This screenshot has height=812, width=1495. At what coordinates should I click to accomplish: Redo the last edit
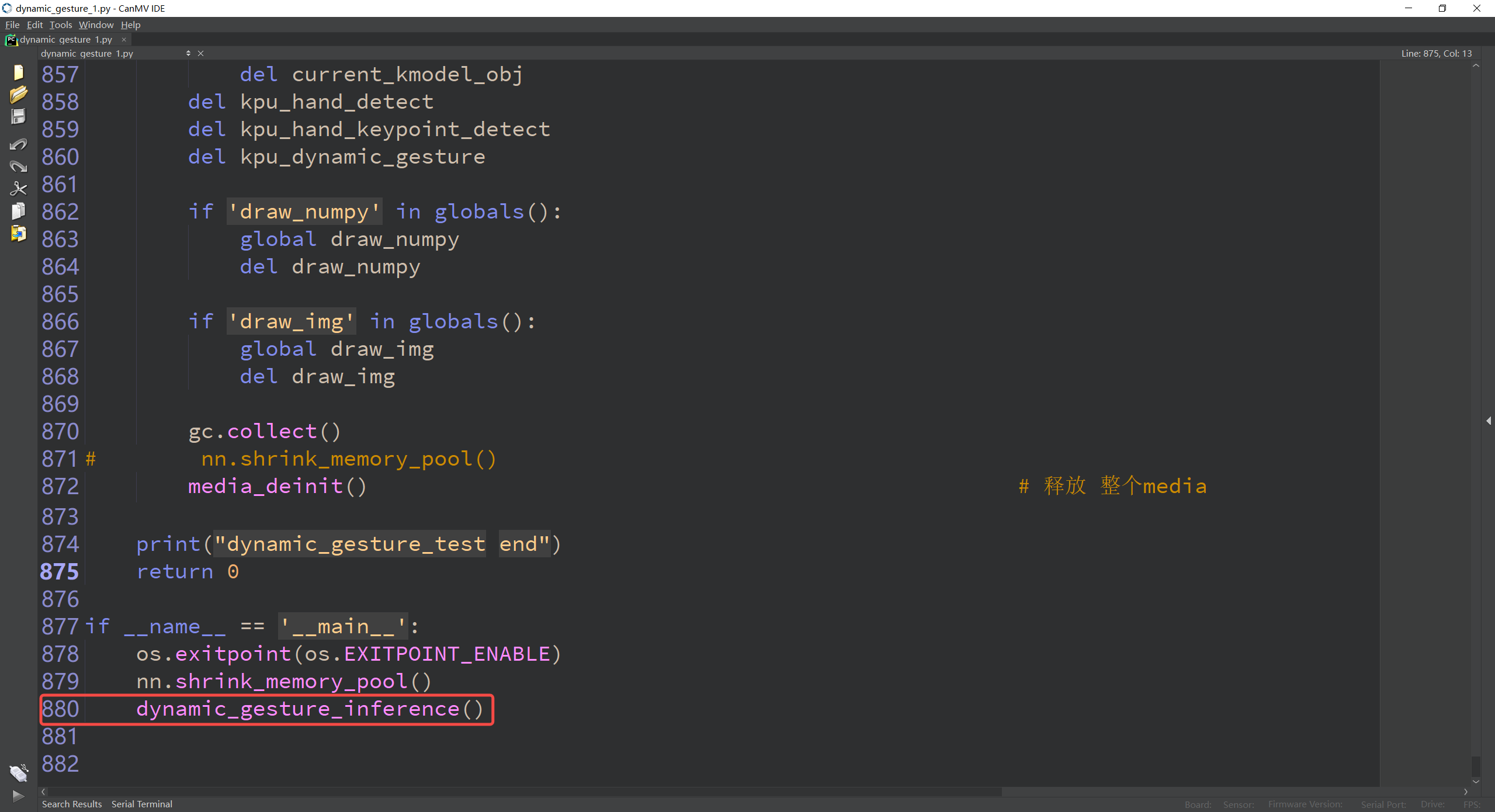click(x=18, y=166)
